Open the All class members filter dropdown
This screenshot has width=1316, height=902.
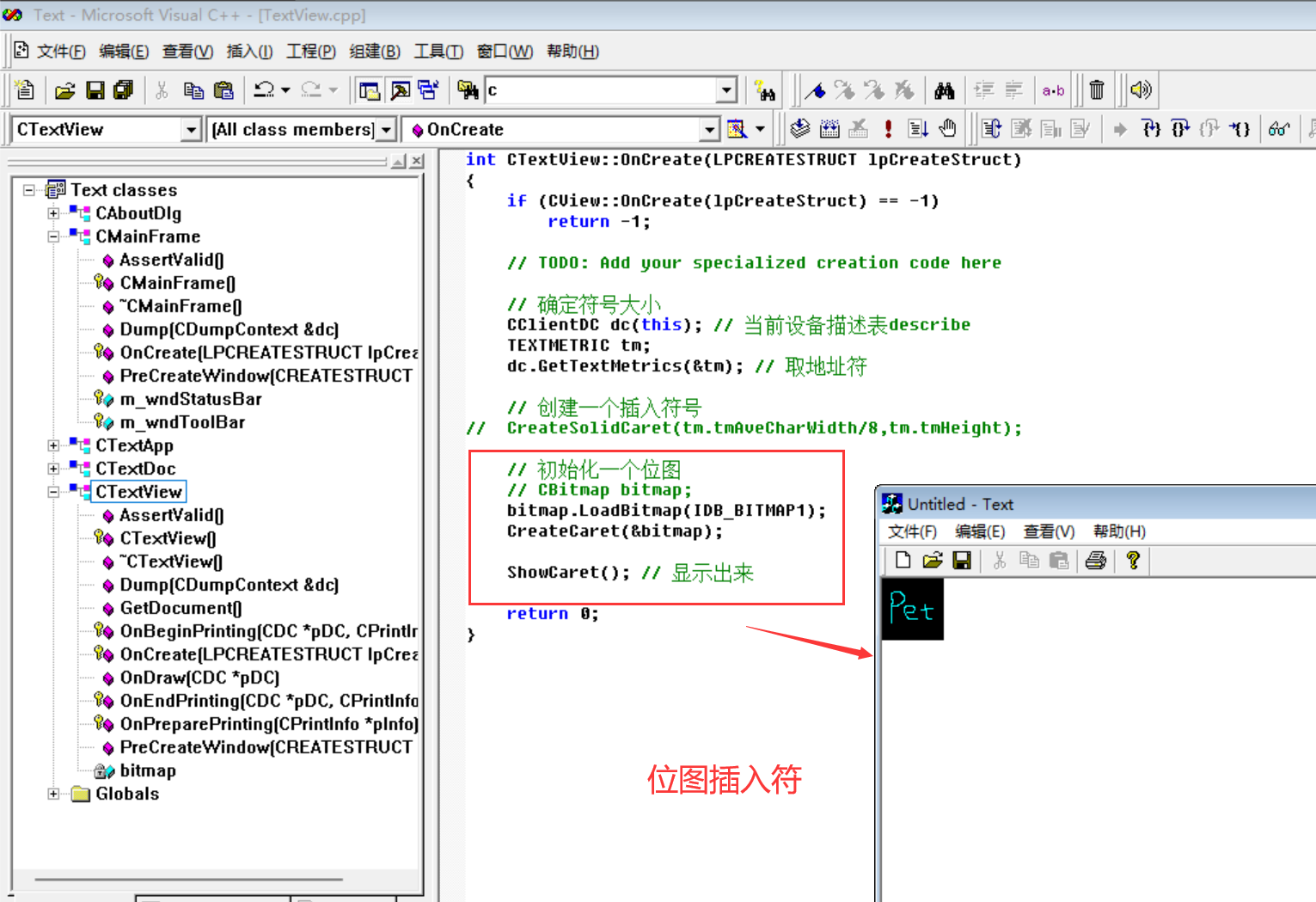coord(387,129)
